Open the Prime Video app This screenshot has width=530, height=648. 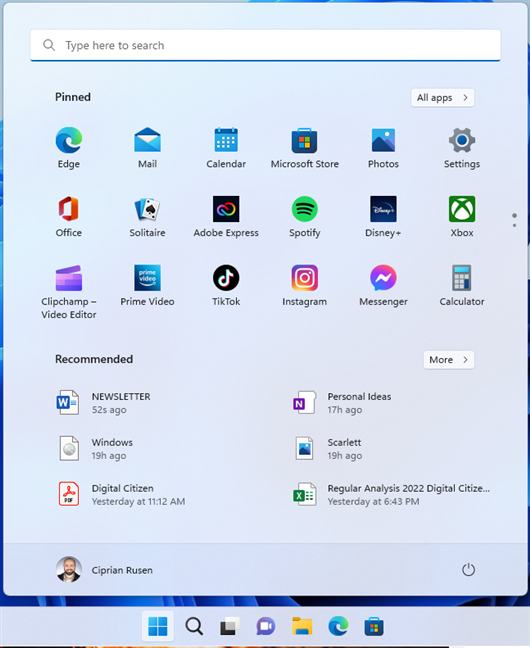coord(148,286)
